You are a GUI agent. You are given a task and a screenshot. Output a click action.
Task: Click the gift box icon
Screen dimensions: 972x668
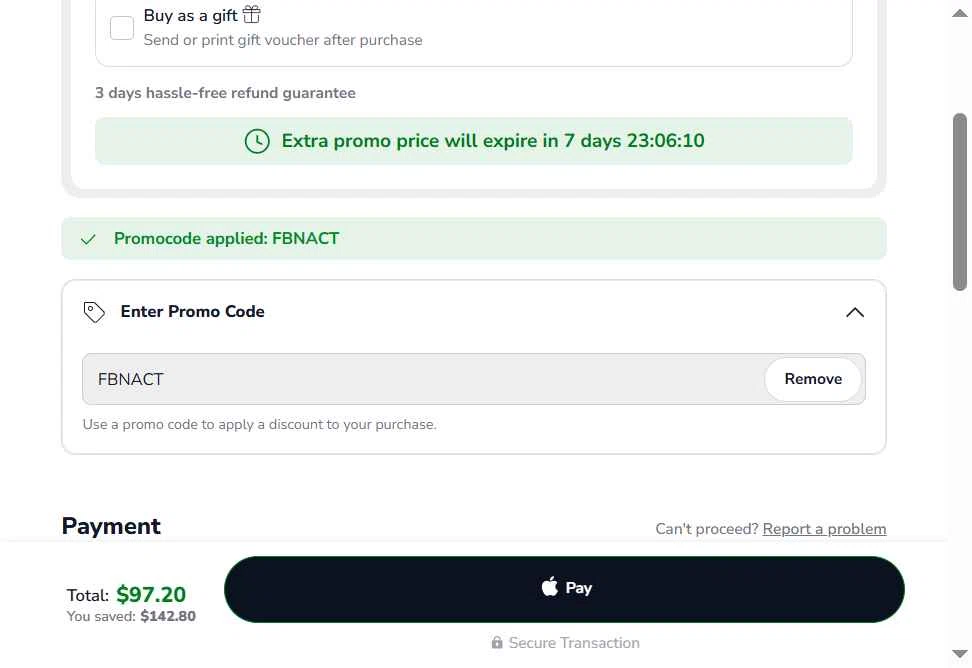click(251, 14)
